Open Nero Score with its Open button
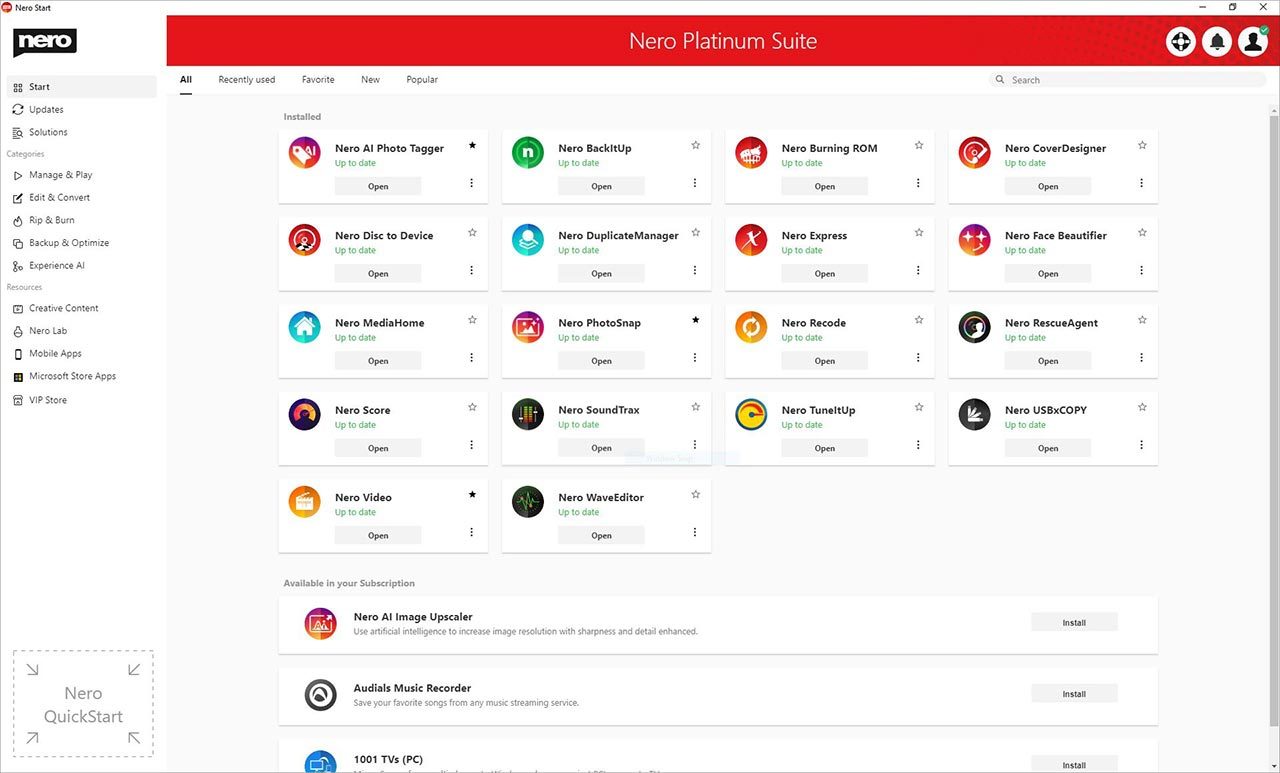Image resolution: width=1280 pixels, height=773 pixels. click(378, 448)
